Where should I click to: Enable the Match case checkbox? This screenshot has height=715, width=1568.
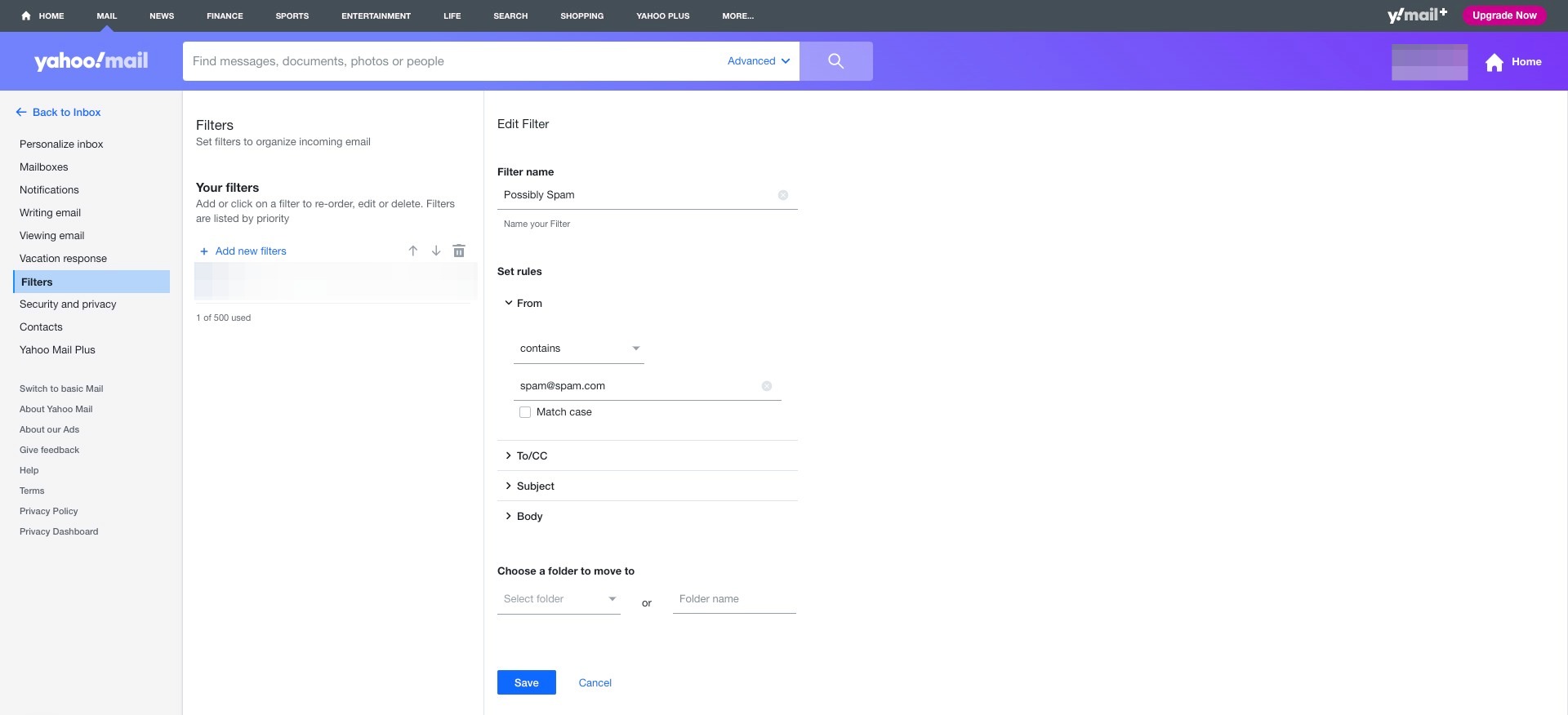pos(525,412)
